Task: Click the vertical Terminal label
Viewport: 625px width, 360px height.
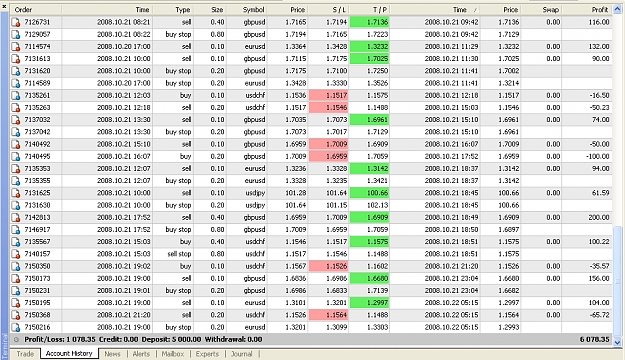Action: (4, 346)
